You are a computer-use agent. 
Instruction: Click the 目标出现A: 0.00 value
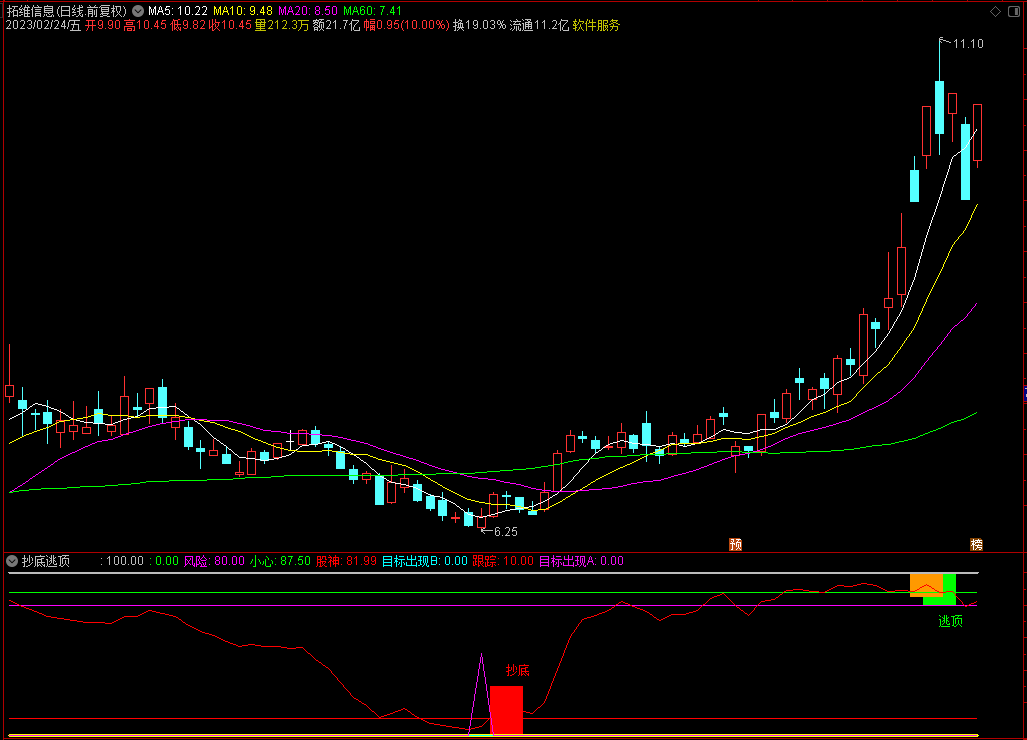click(x=581, y=561)
